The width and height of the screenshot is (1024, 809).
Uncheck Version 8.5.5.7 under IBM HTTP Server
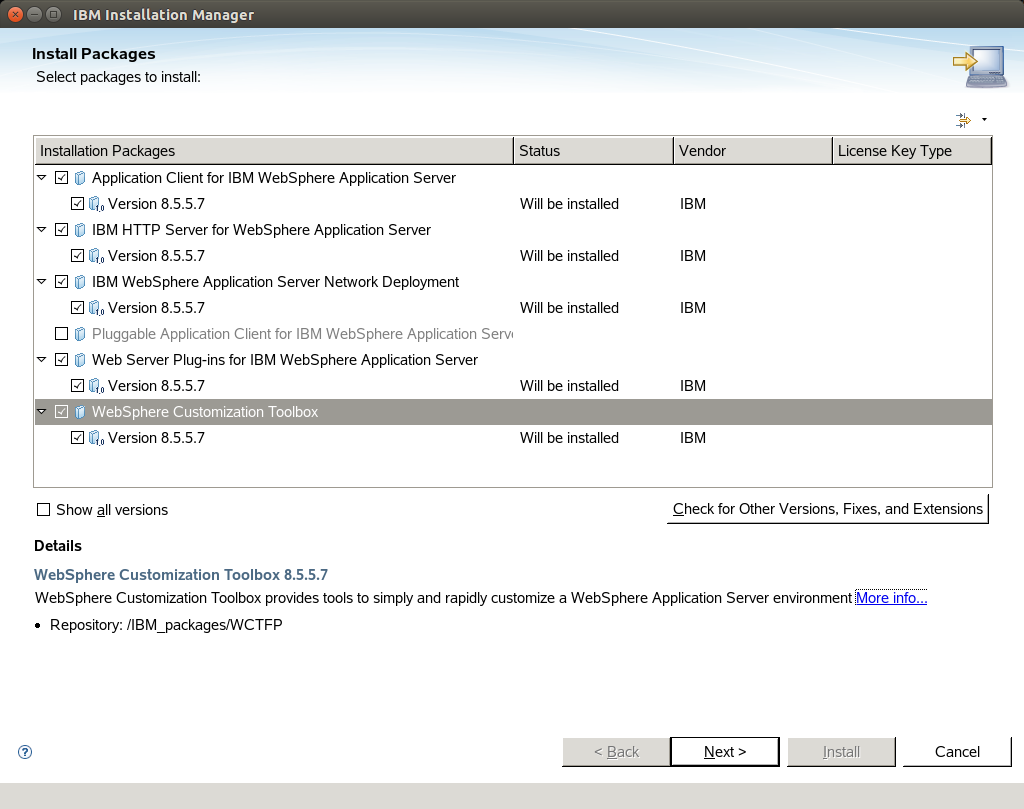(x=77, y=256)
